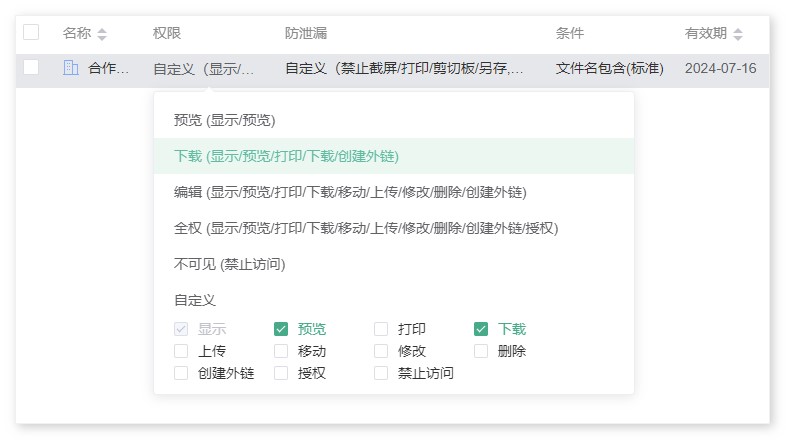The image size is (786, 440).
Task: Toggle the select-all checkbox in the header
Action: point(31,32)
